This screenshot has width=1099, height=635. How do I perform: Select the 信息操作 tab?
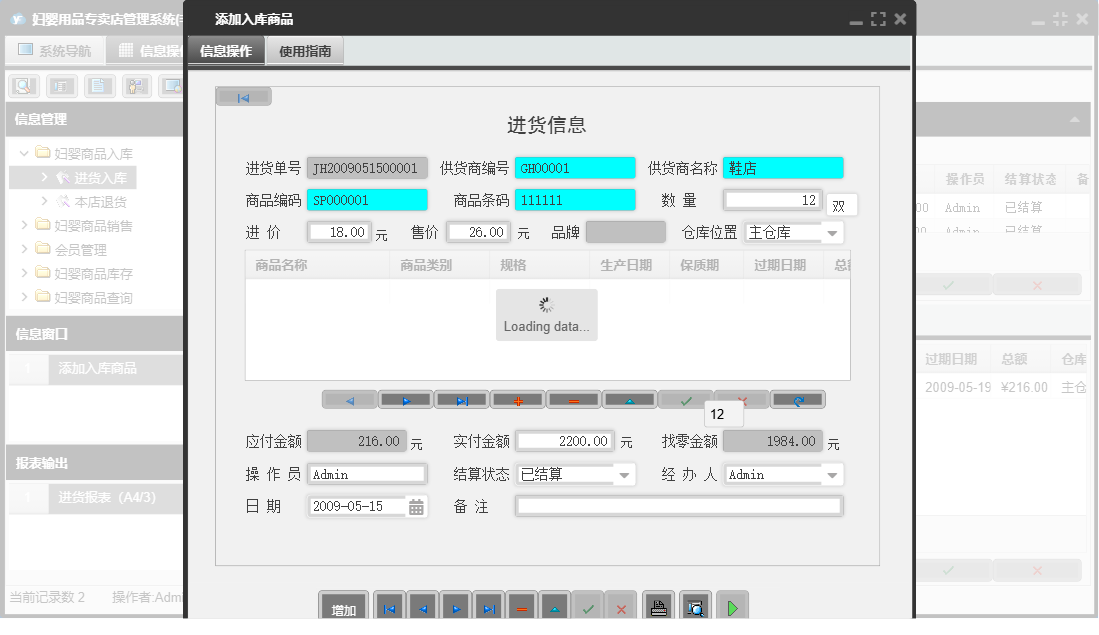click(225, 49)
